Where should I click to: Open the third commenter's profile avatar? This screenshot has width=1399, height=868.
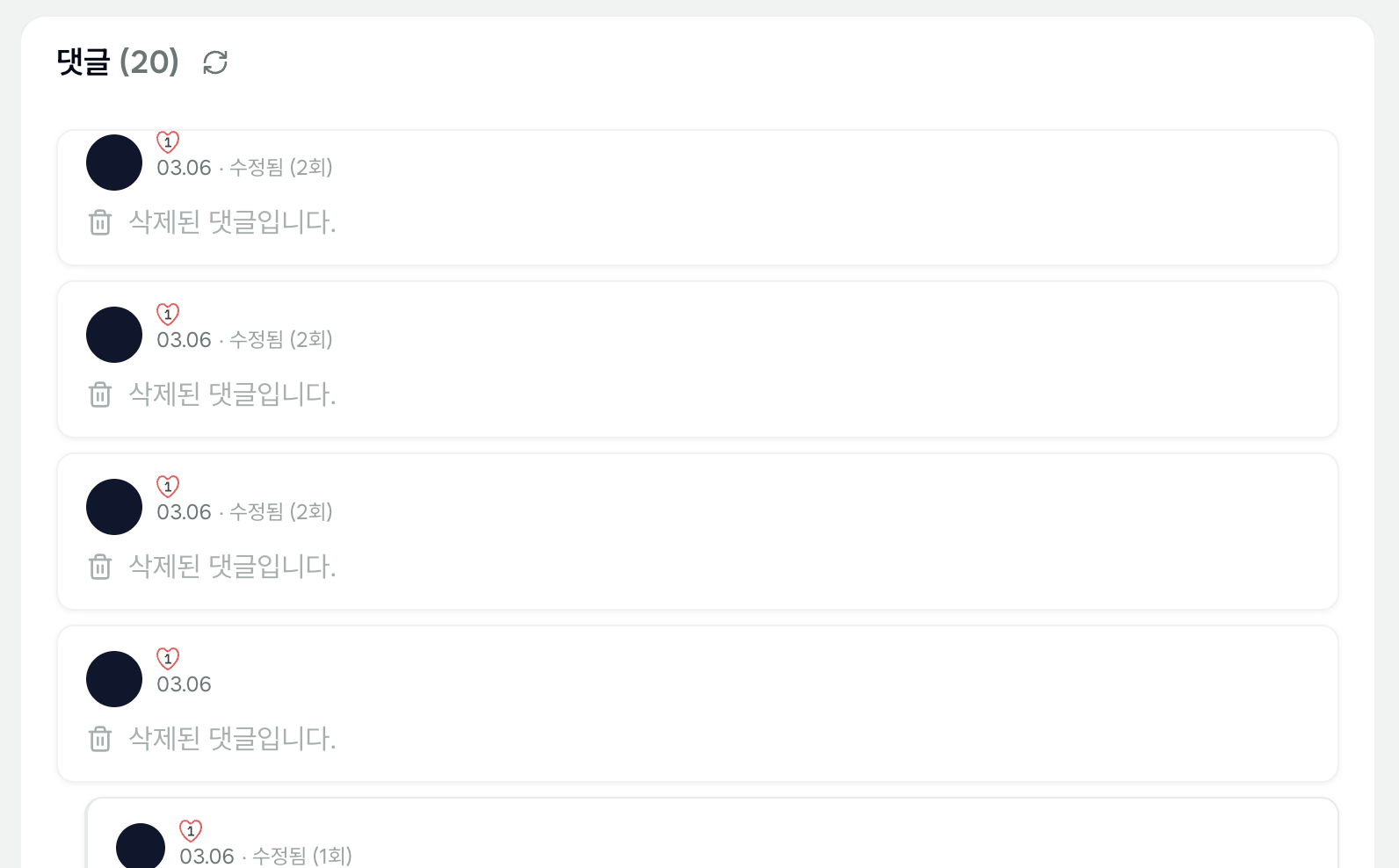[114, 507]
